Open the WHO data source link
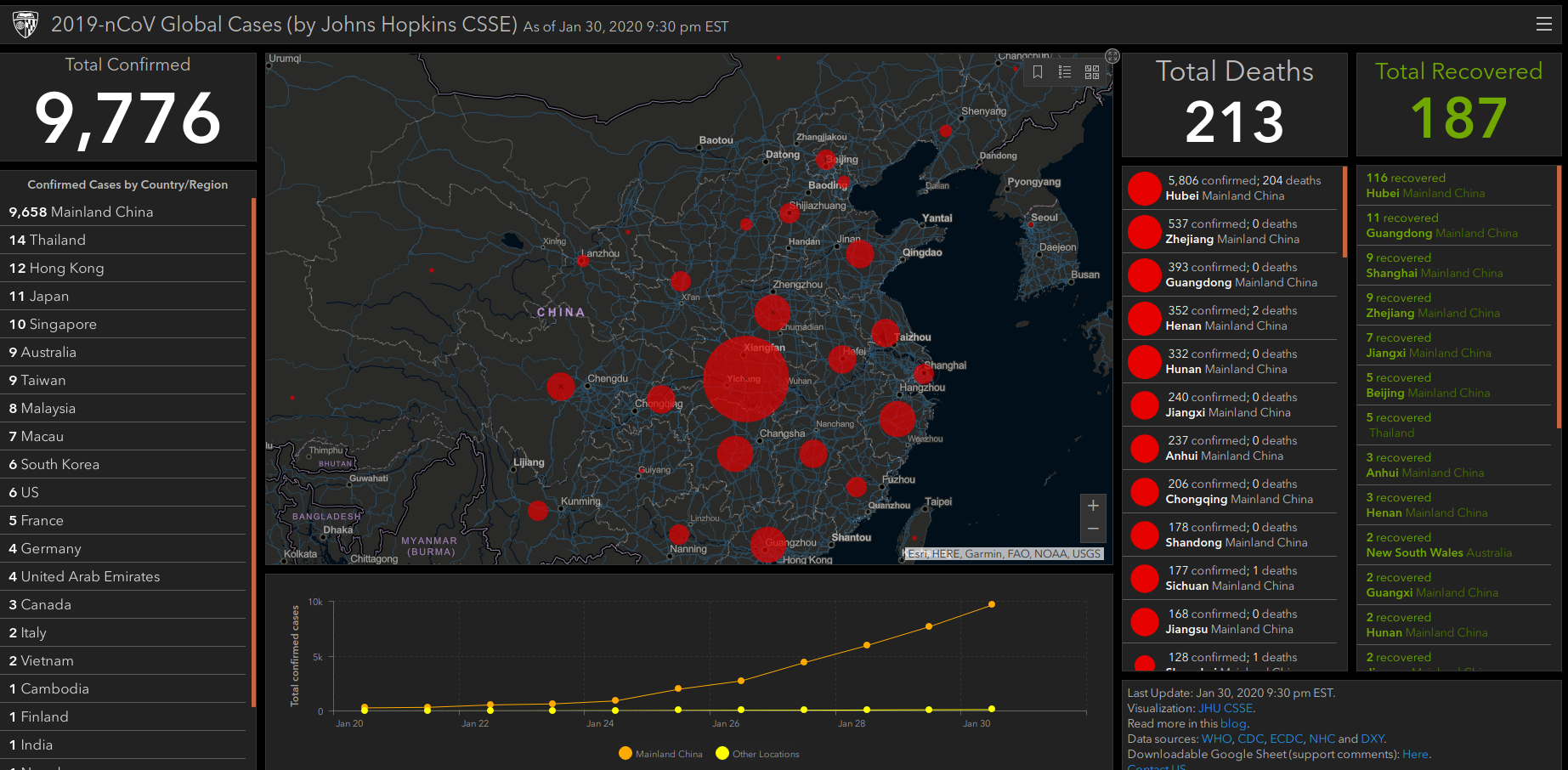This screenshot has width=1568, height=770. pyautogui.click(x=1216, y=739)
